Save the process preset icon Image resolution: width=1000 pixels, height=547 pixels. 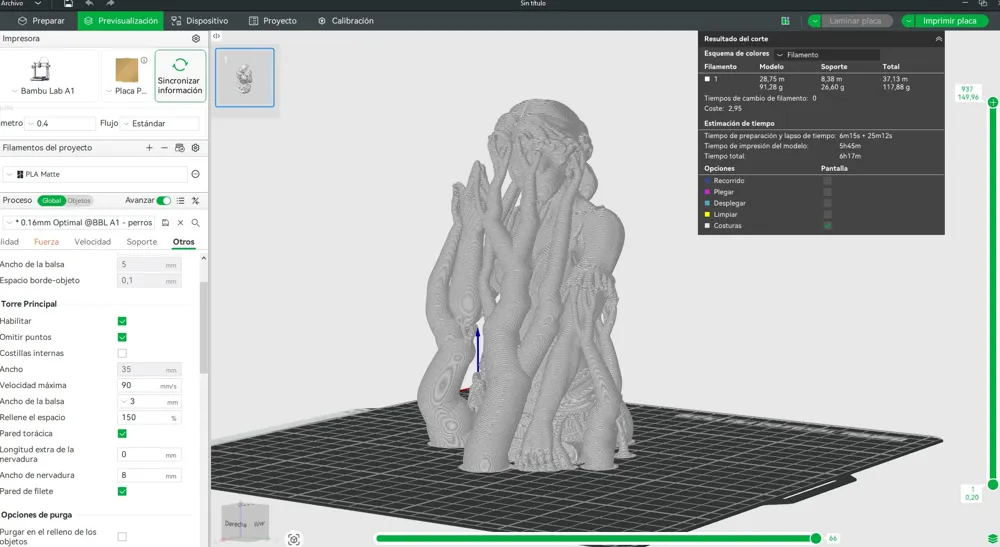point(165,222)
